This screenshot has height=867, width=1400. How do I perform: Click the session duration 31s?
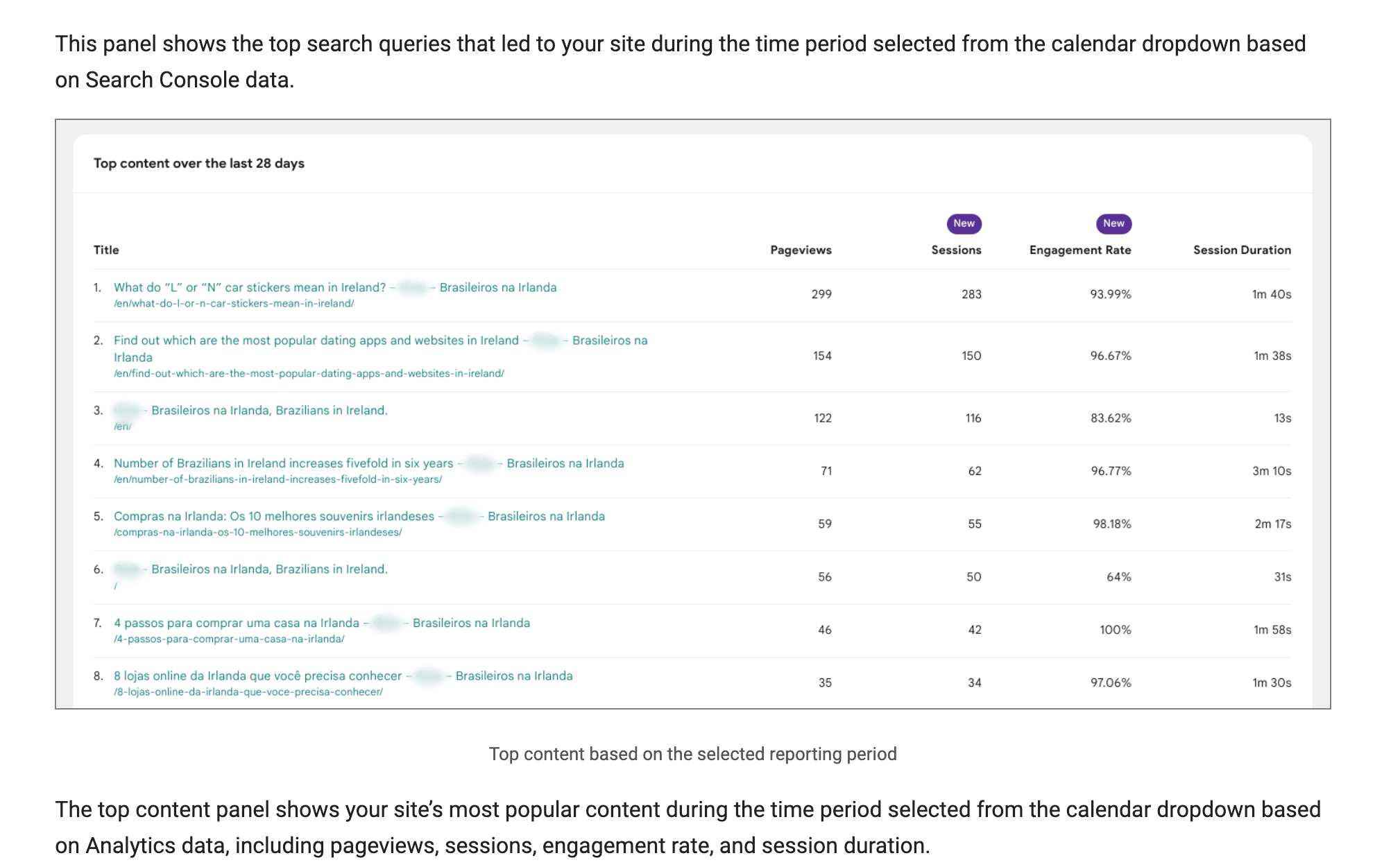pos(1283,577)
